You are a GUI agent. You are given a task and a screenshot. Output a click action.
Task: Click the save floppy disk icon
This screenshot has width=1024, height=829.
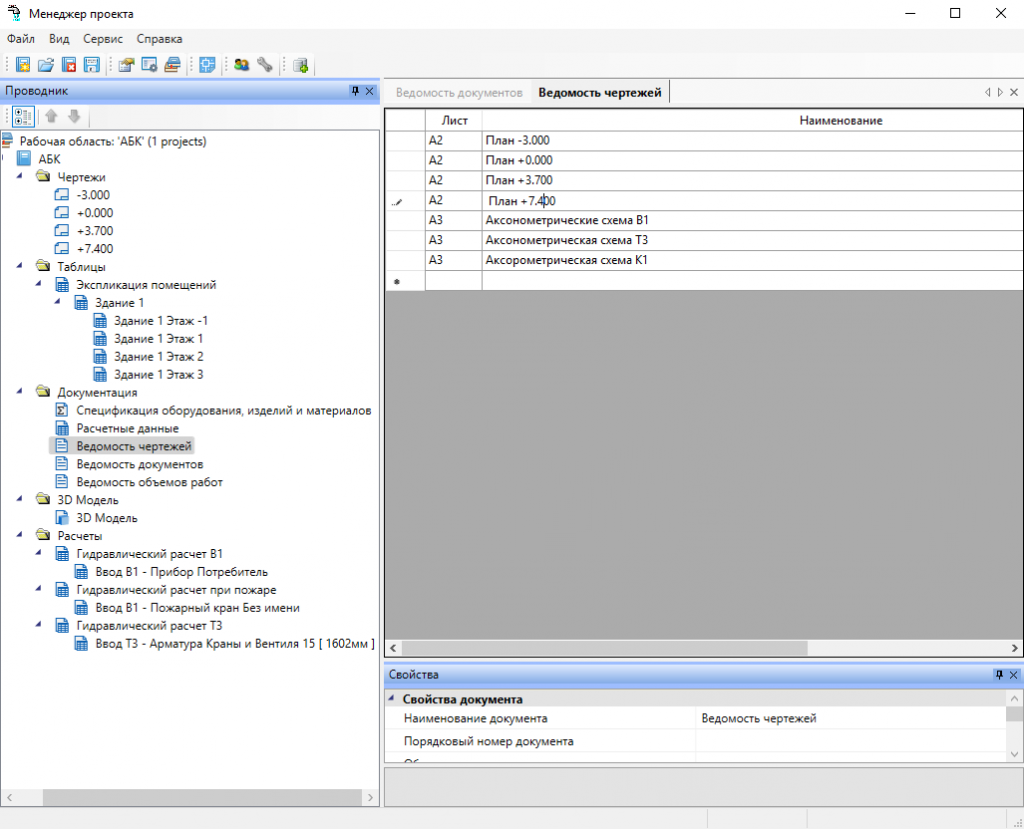coord(92,65)
